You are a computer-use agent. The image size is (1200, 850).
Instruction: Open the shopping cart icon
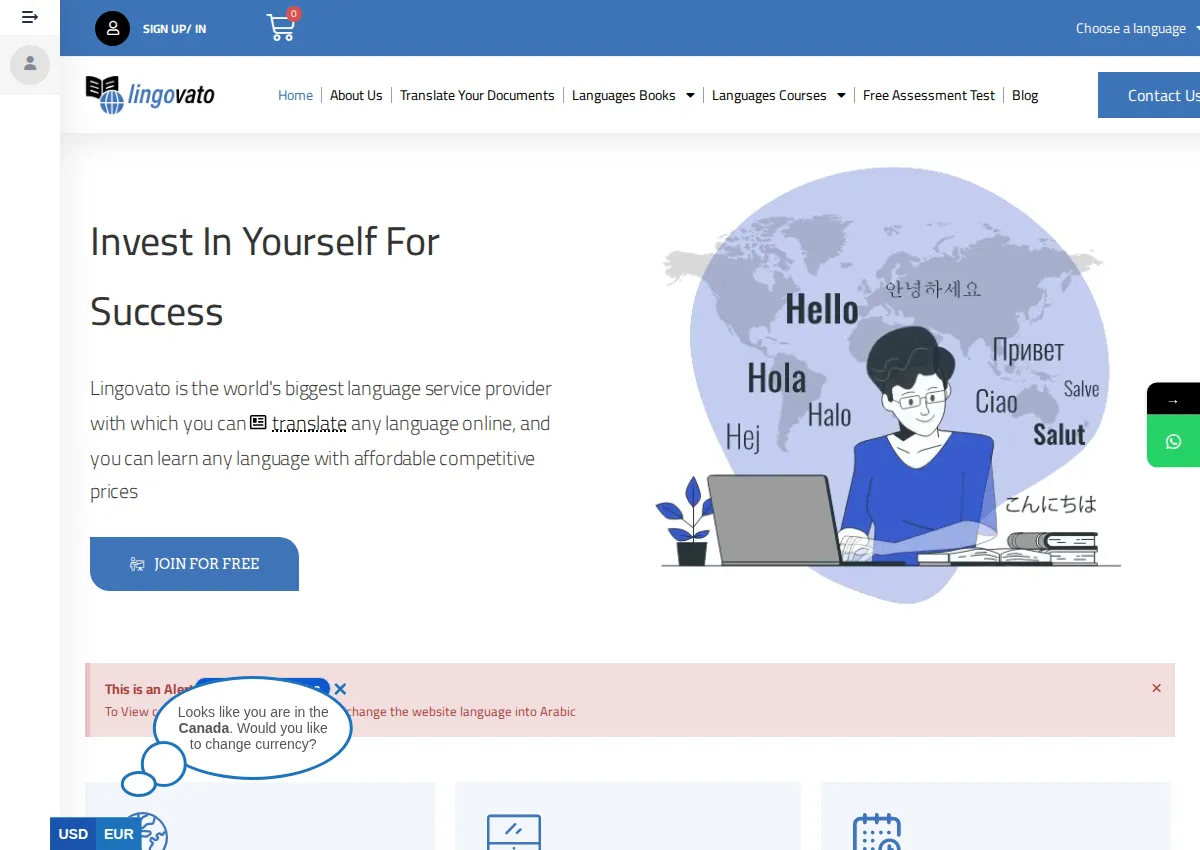(282, 27)
